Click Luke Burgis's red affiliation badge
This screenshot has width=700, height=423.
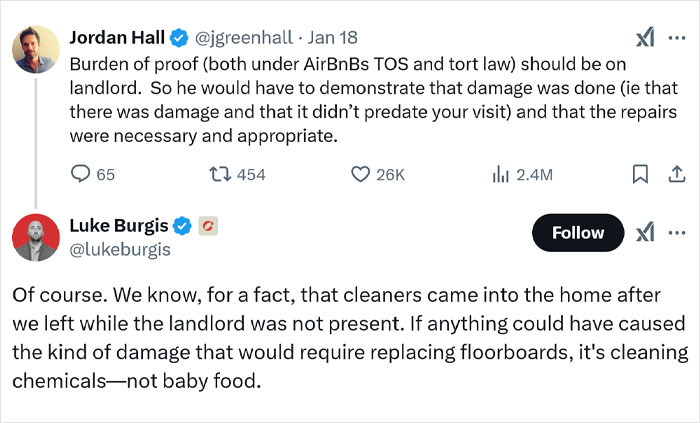209,227
